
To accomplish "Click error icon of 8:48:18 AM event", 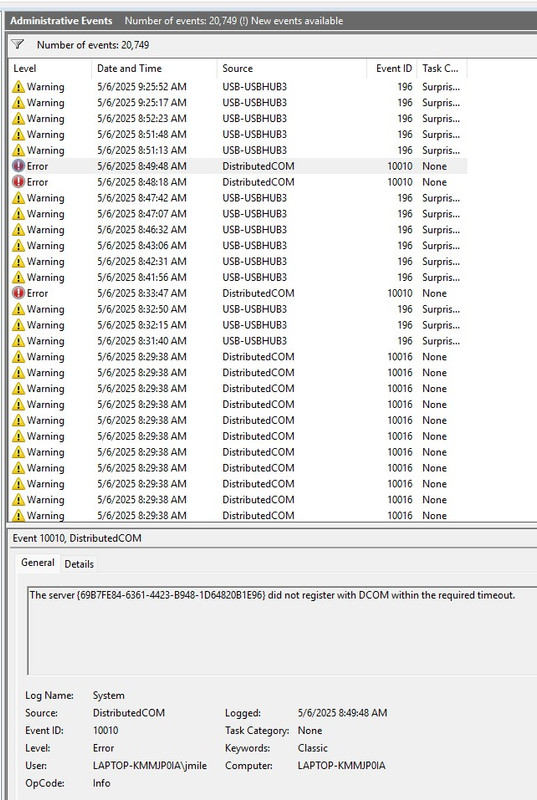I will click(x=18, y=182).
